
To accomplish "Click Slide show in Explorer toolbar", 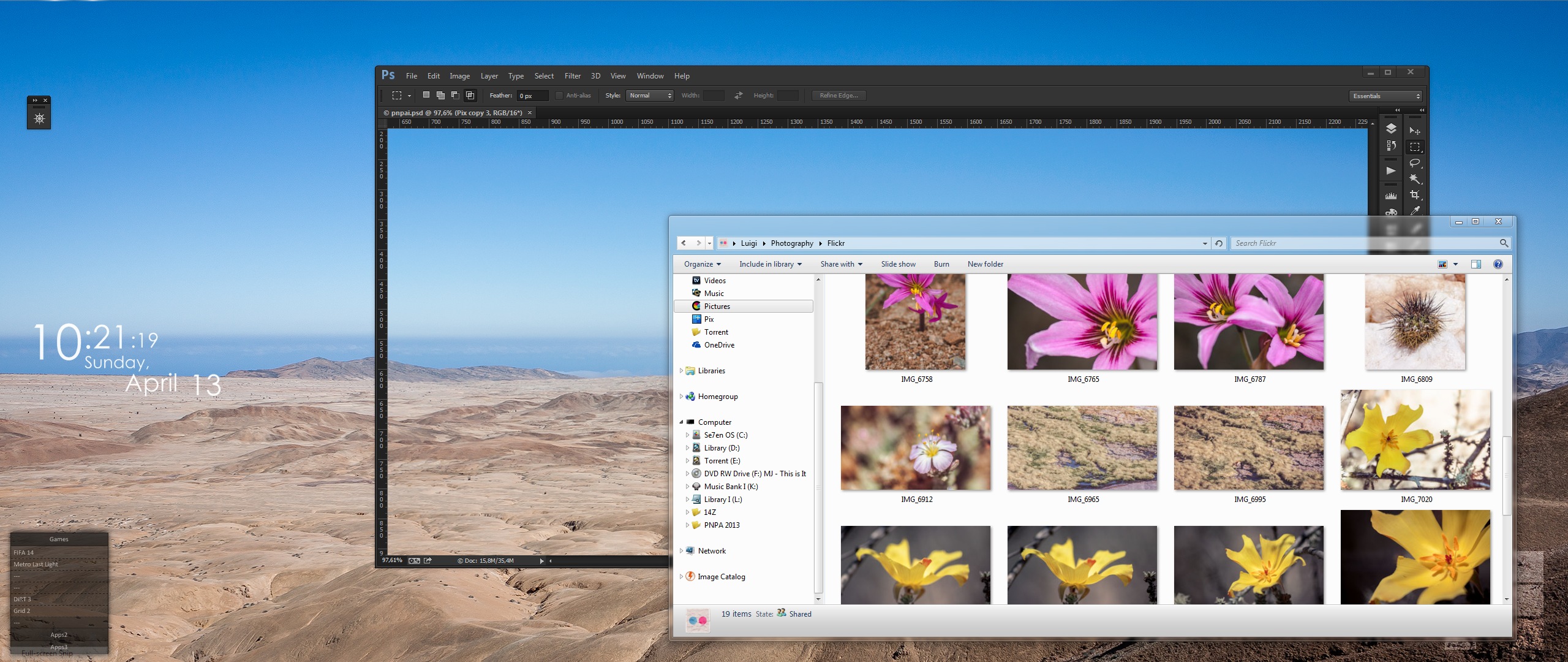I will coord(898,264).
